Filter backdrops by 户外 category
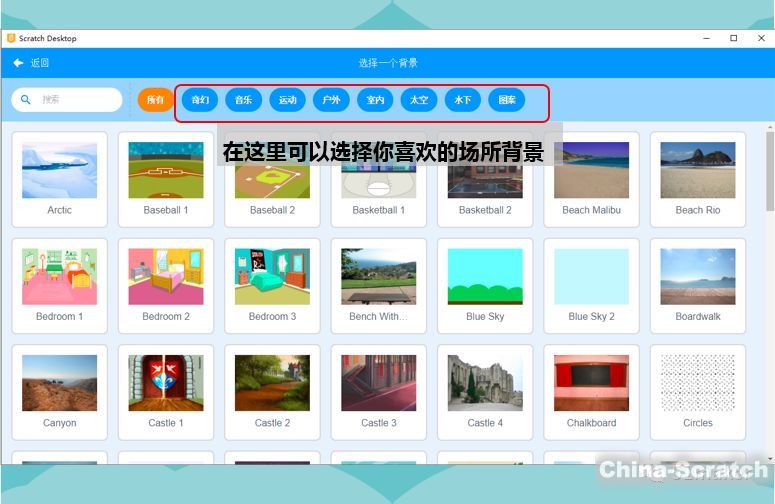 coord(331,100)
